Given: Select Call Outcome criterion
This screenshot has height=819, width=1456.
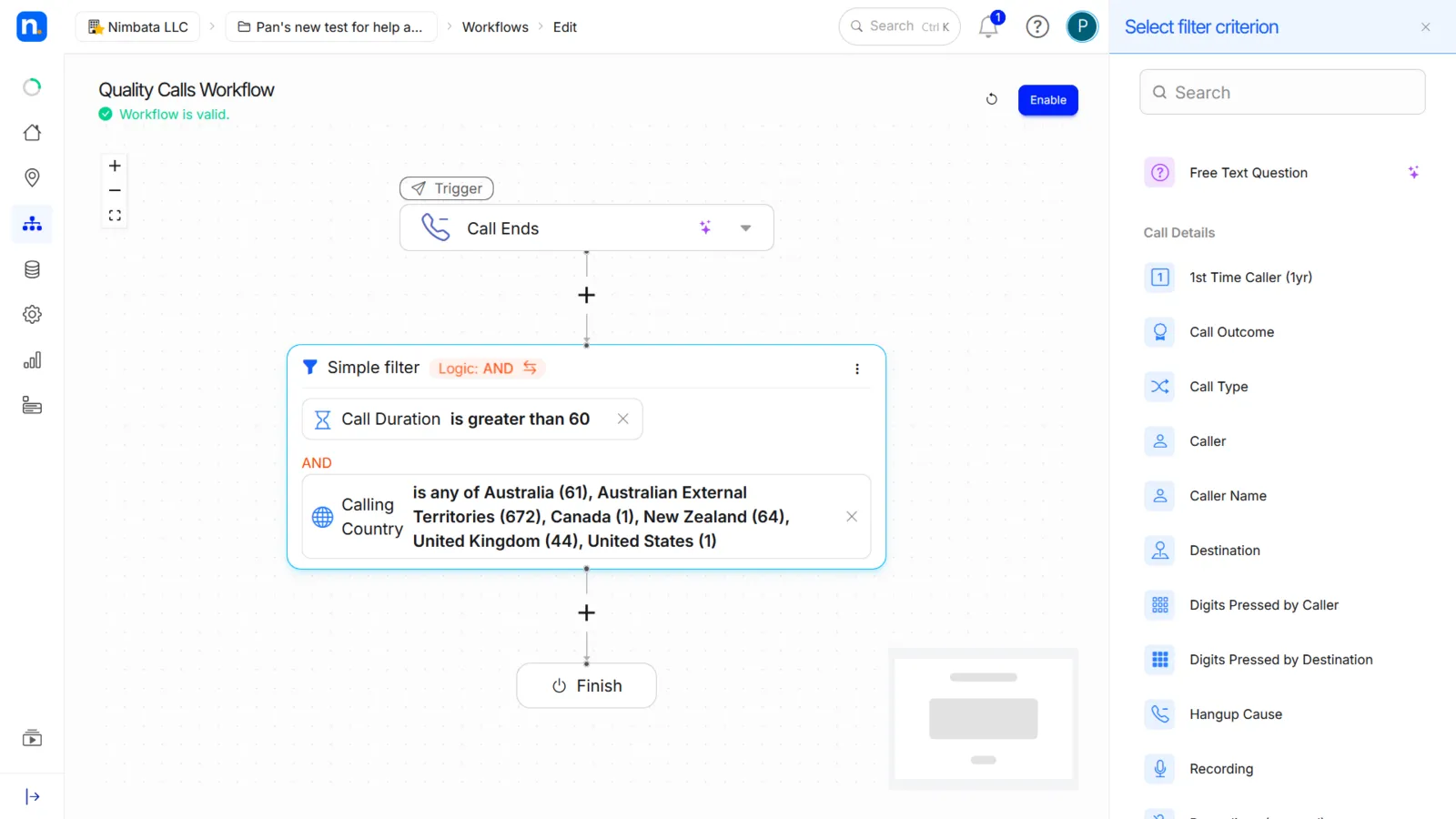Looking at the screenshot, I should pos(1282,332).
